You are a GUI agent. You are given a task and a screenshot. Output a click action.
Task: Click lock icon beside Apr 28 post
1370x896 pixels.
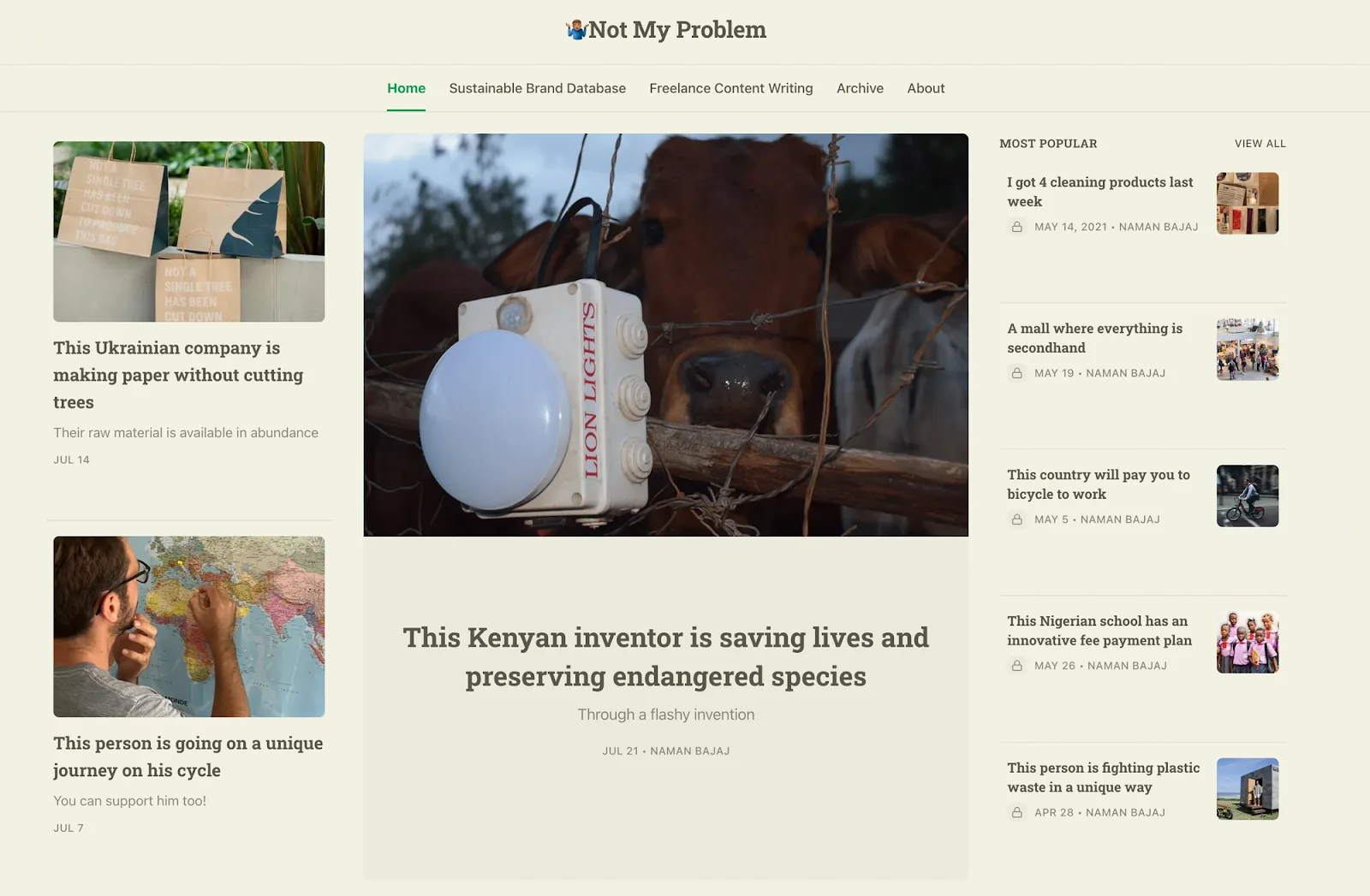[1016, 812]
